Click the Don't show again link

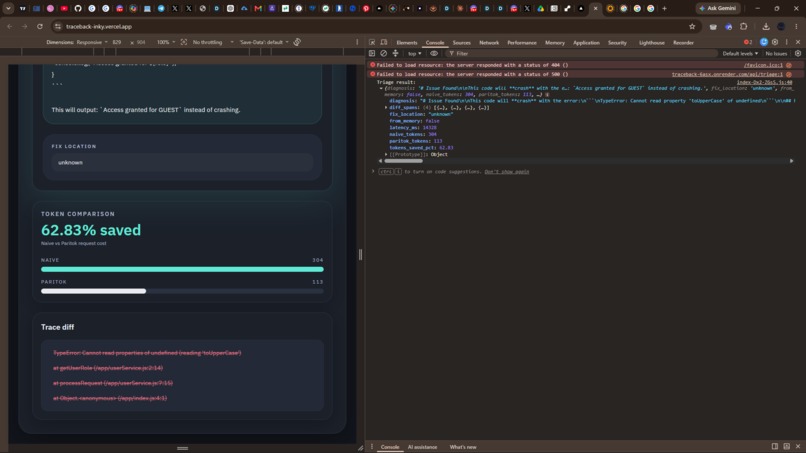(x=506, y=172)
